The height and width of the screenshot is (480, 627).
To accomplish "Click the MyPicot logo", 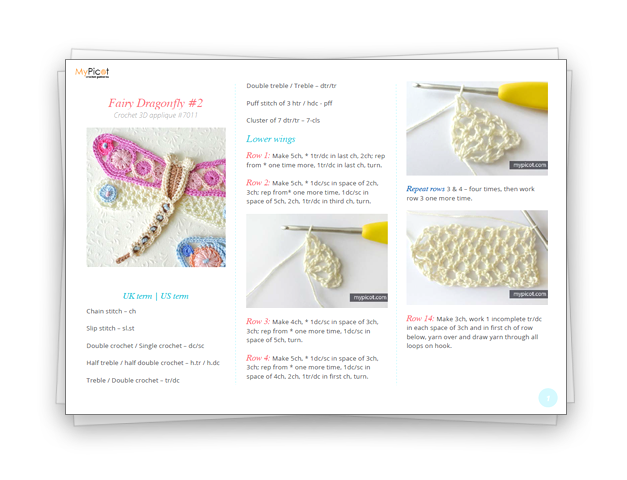I will point(92,72).
